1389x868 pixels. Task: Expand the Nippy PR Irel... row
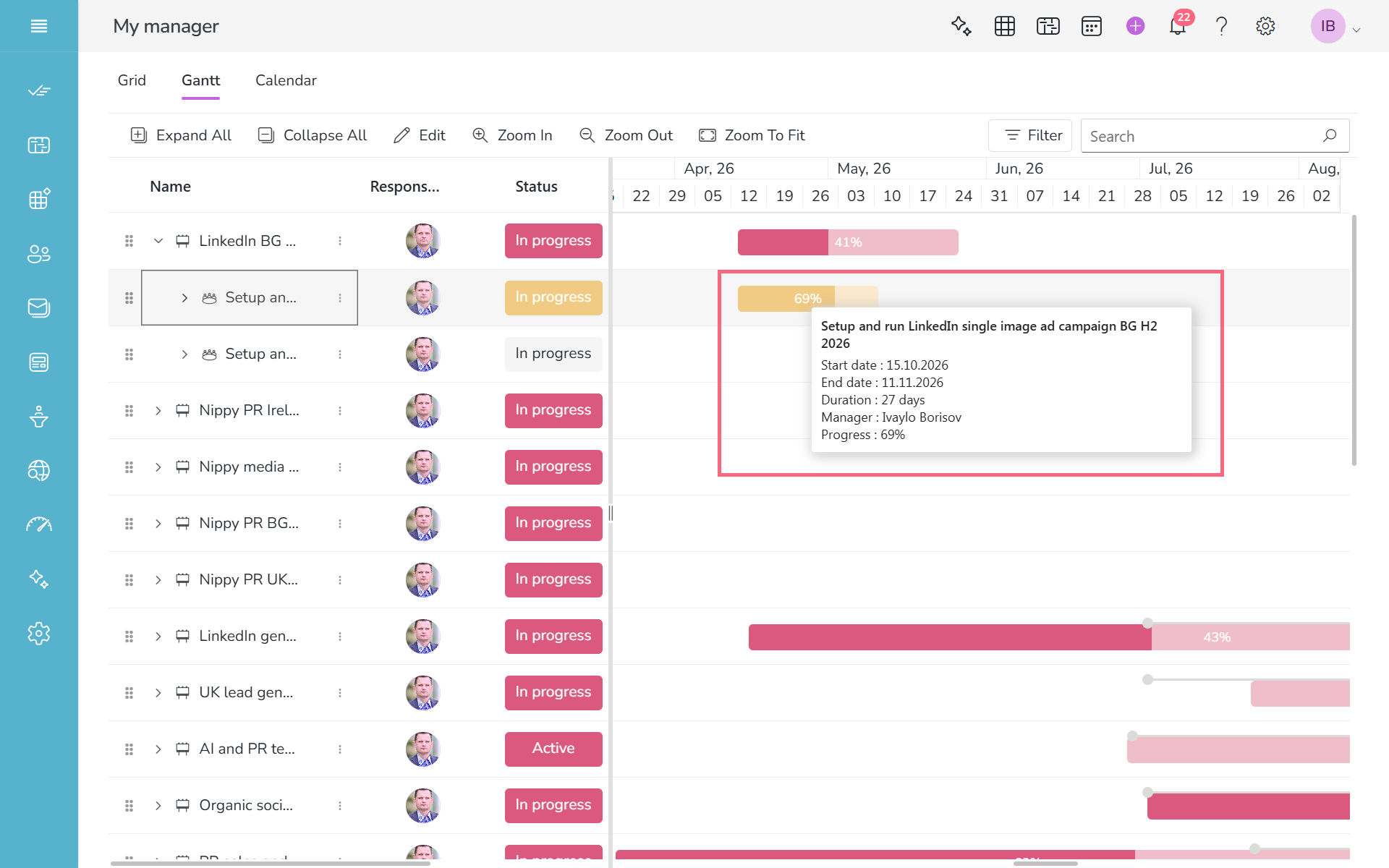click(x=158, y=410)
